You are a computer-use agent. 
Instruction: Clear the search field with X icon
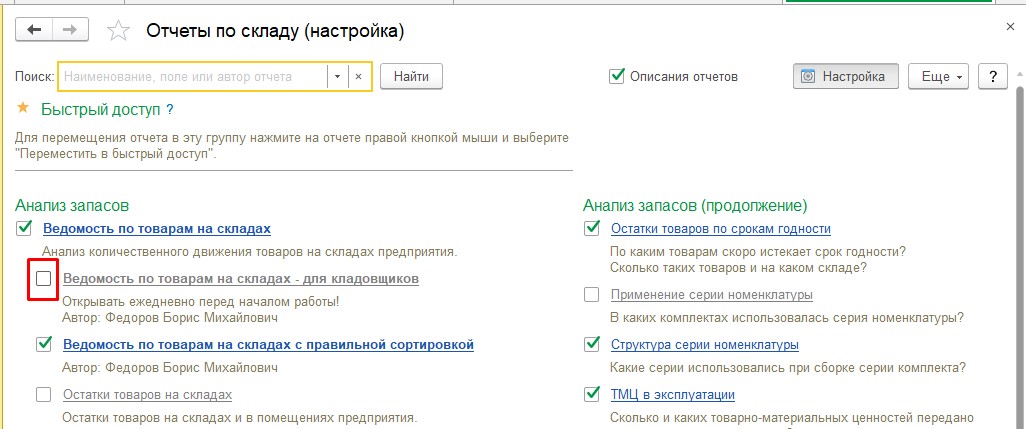point(359,76)
